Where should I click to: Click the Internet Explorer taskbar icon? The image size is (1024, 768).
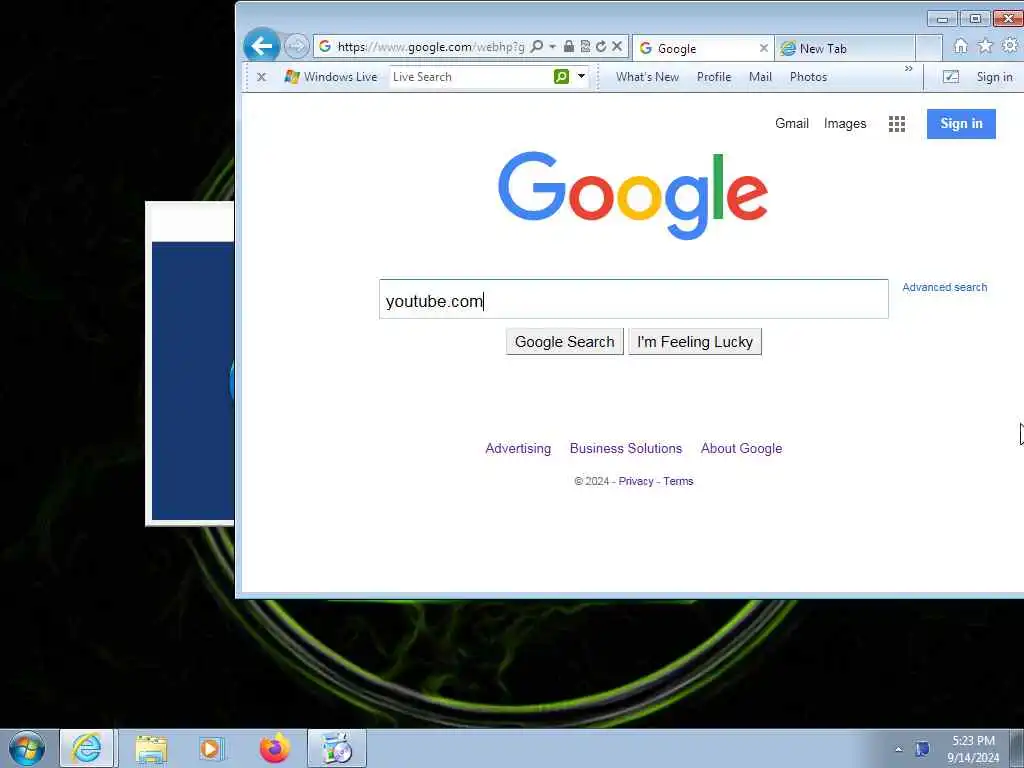pos(87,748)
